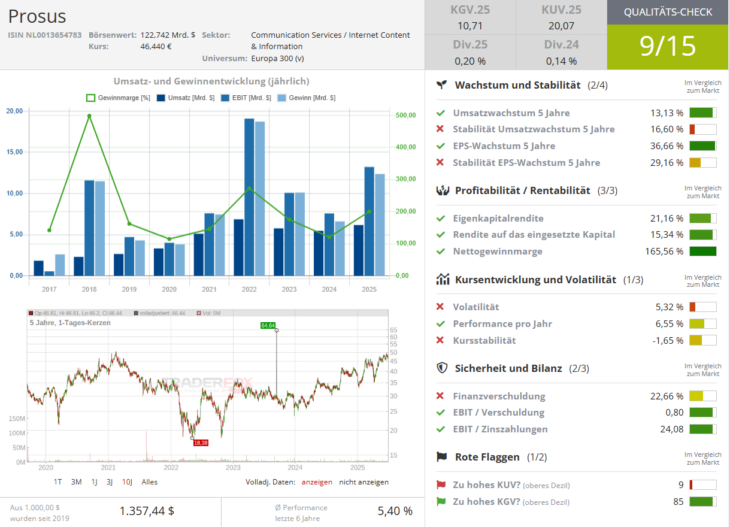Switch price chart to 3M range
Image resolution: width=730 pixels, height=527 pixels.
(76, 482)
